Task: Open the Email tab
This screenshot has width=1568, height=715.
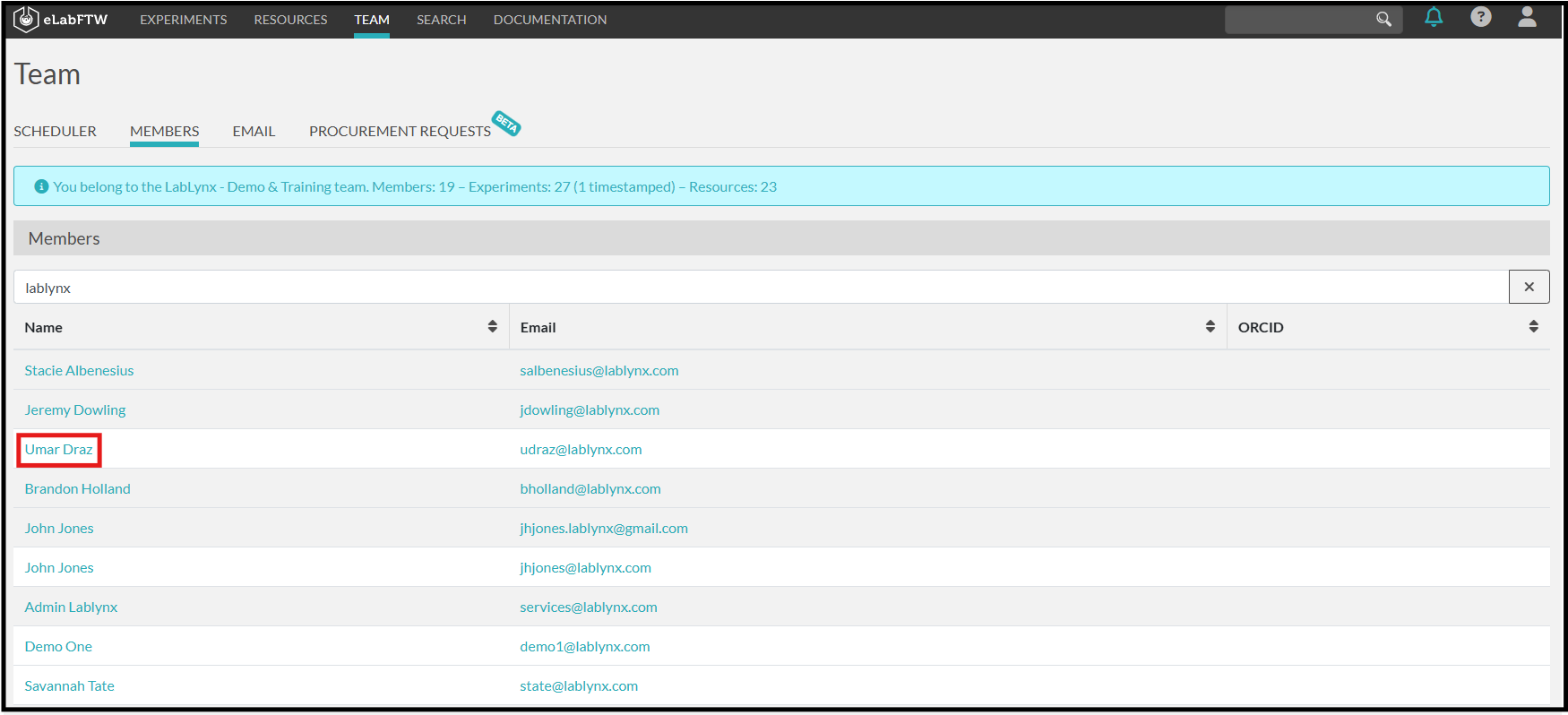Action: point(254,131)
